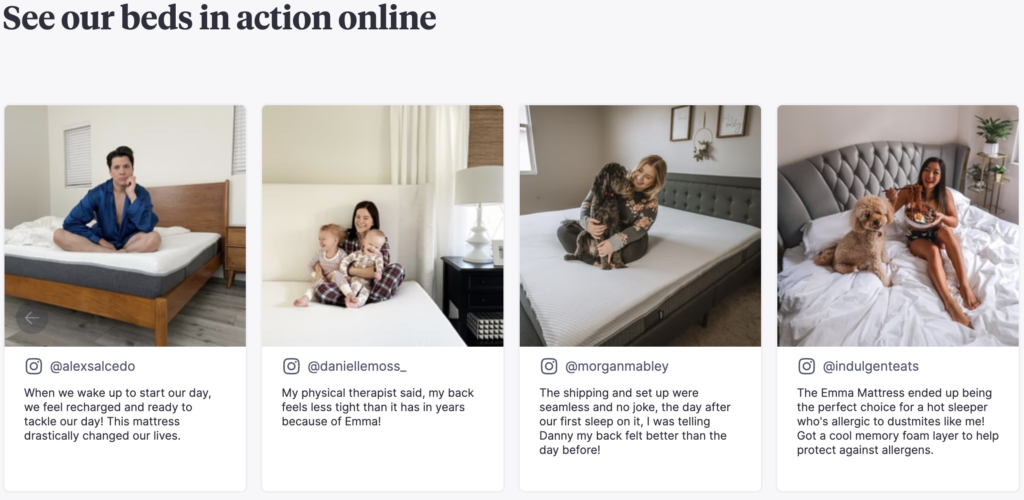Open the @indulgenteats profile handle
Viewport: 1024px width, 500px height.
[x=871, y=367]
